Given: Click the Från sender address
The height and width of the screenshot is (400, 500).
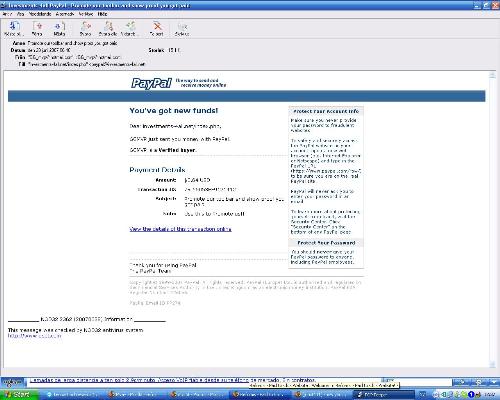Looking at the screenshot, I should [x=74, y=57].
